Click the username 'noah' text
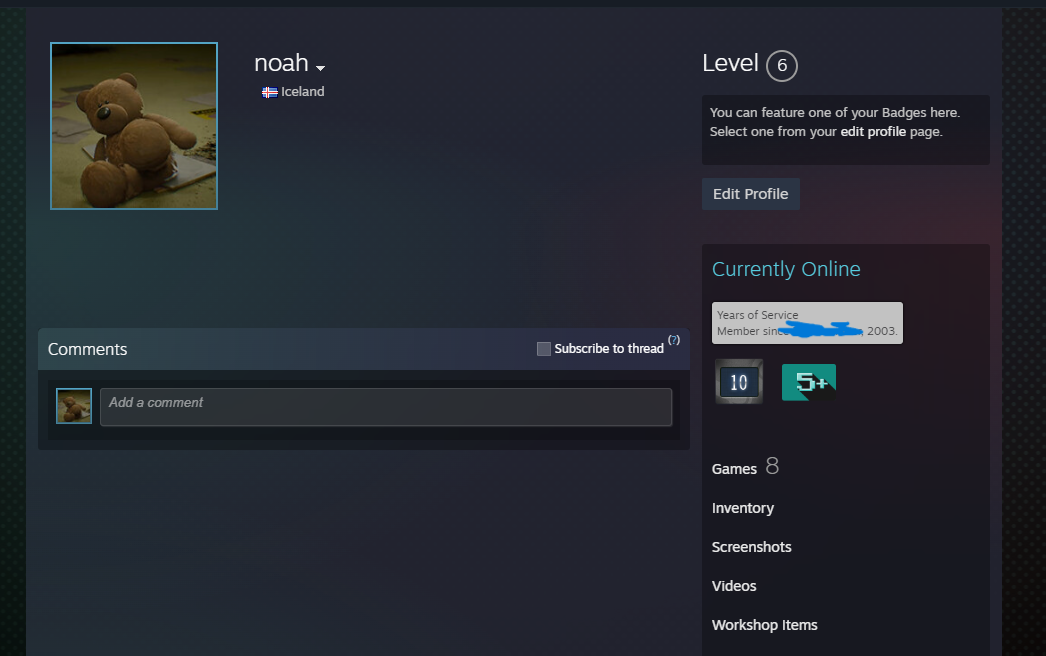Image resolution: width=1046 pixels, height=656 pixels. (x=281, y=63)
